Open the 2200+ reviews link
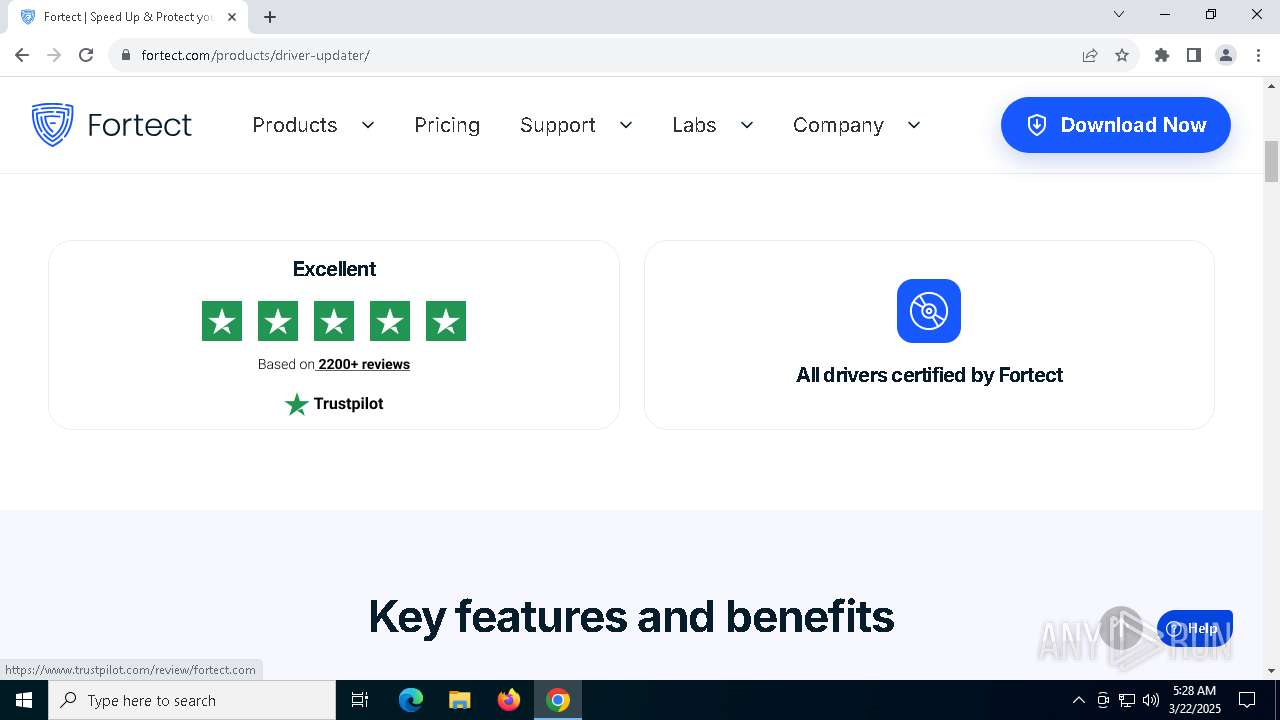The height and width of the screenshot is (720, 1280). pos(363,364)
